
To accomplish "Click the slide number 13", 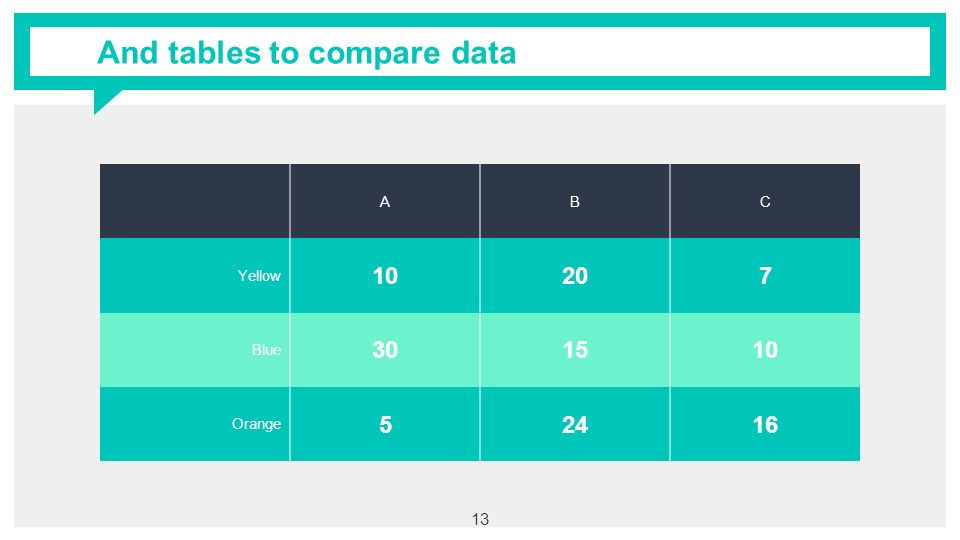I will (480, 519).
